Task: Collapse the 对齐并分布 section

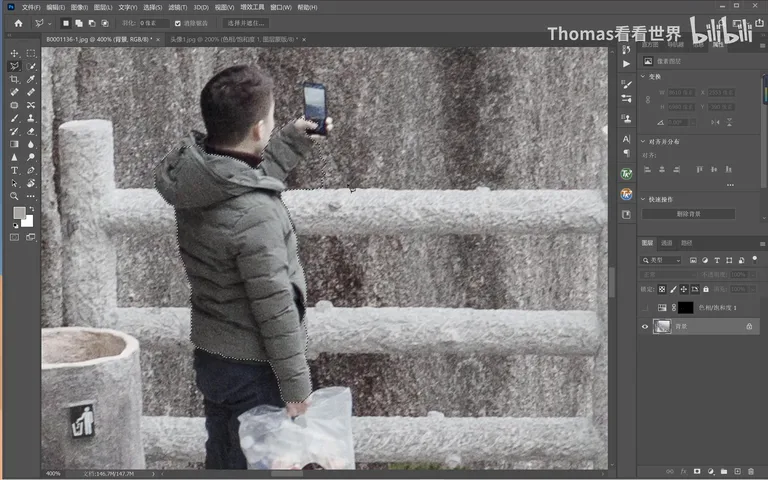Action: [x=643, y=142]
